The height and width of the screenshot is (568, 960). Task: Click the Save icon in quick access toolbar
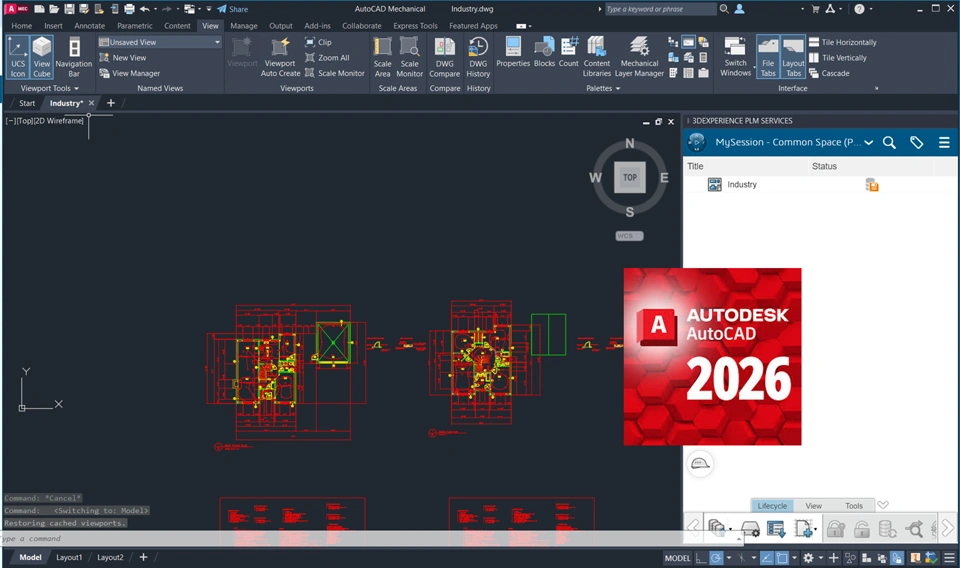coord(69,9)
